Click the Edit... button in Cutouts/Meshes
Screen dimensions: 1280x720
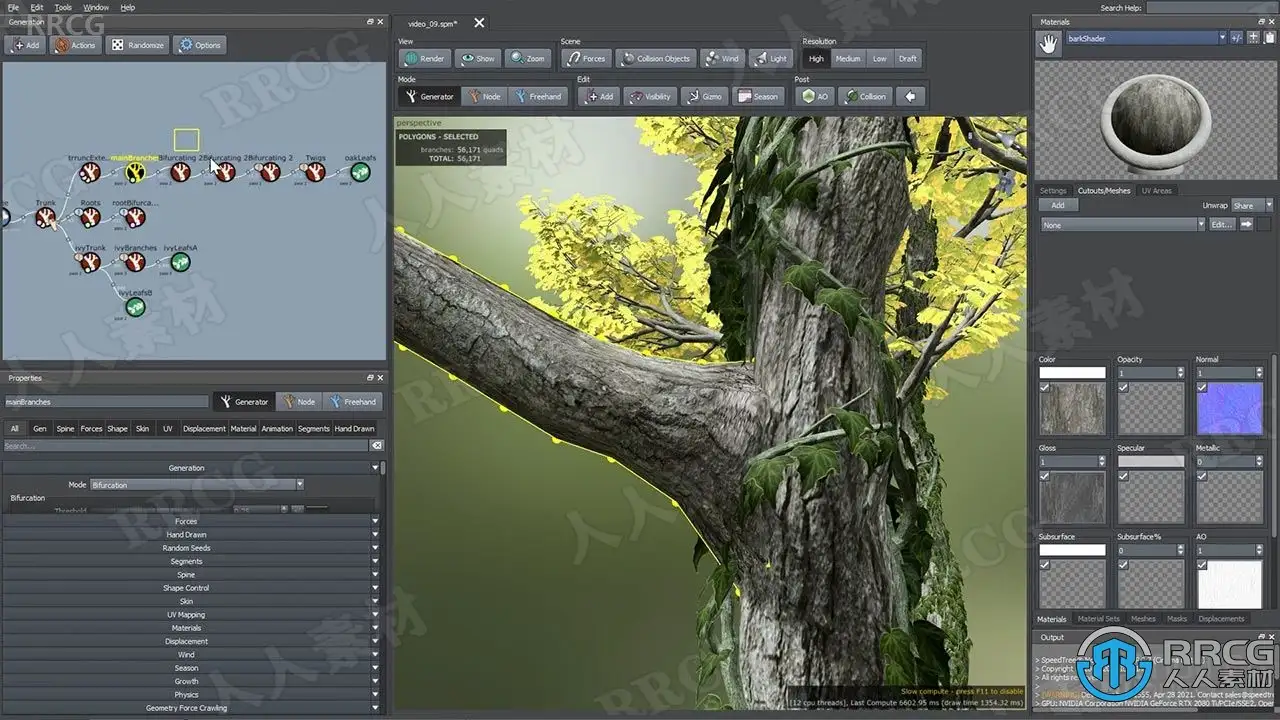click(1221, 225)
